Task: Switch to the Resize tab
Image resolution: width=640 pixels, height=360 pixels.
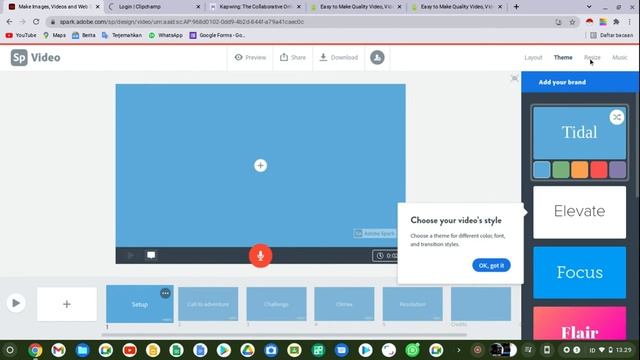Action: tap(592, 58)
